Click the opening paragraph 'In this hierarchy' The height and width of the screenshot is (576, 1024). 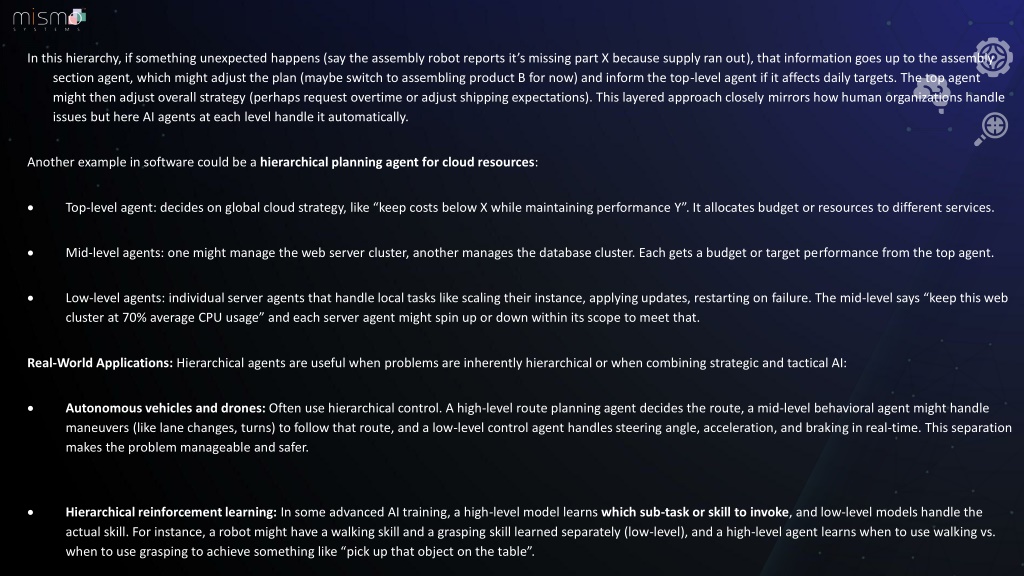(516, 88)
